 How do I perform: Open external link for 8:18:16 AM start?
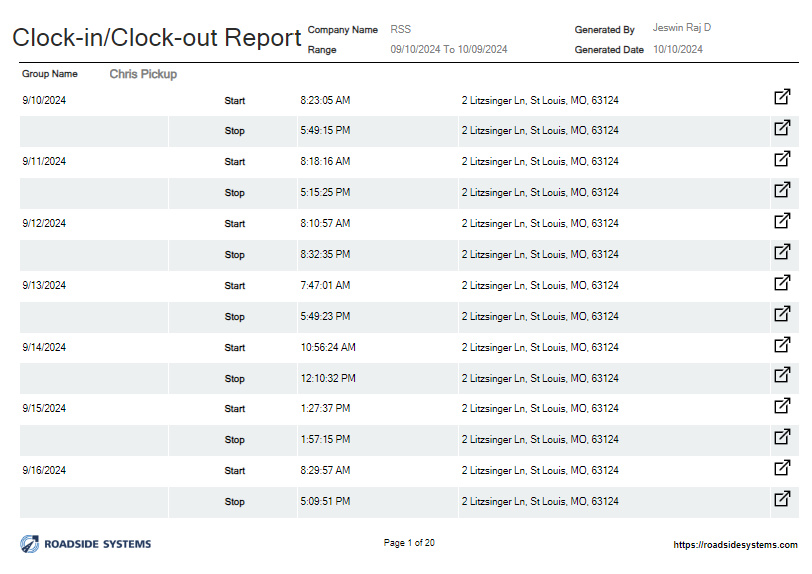(782, 159)
